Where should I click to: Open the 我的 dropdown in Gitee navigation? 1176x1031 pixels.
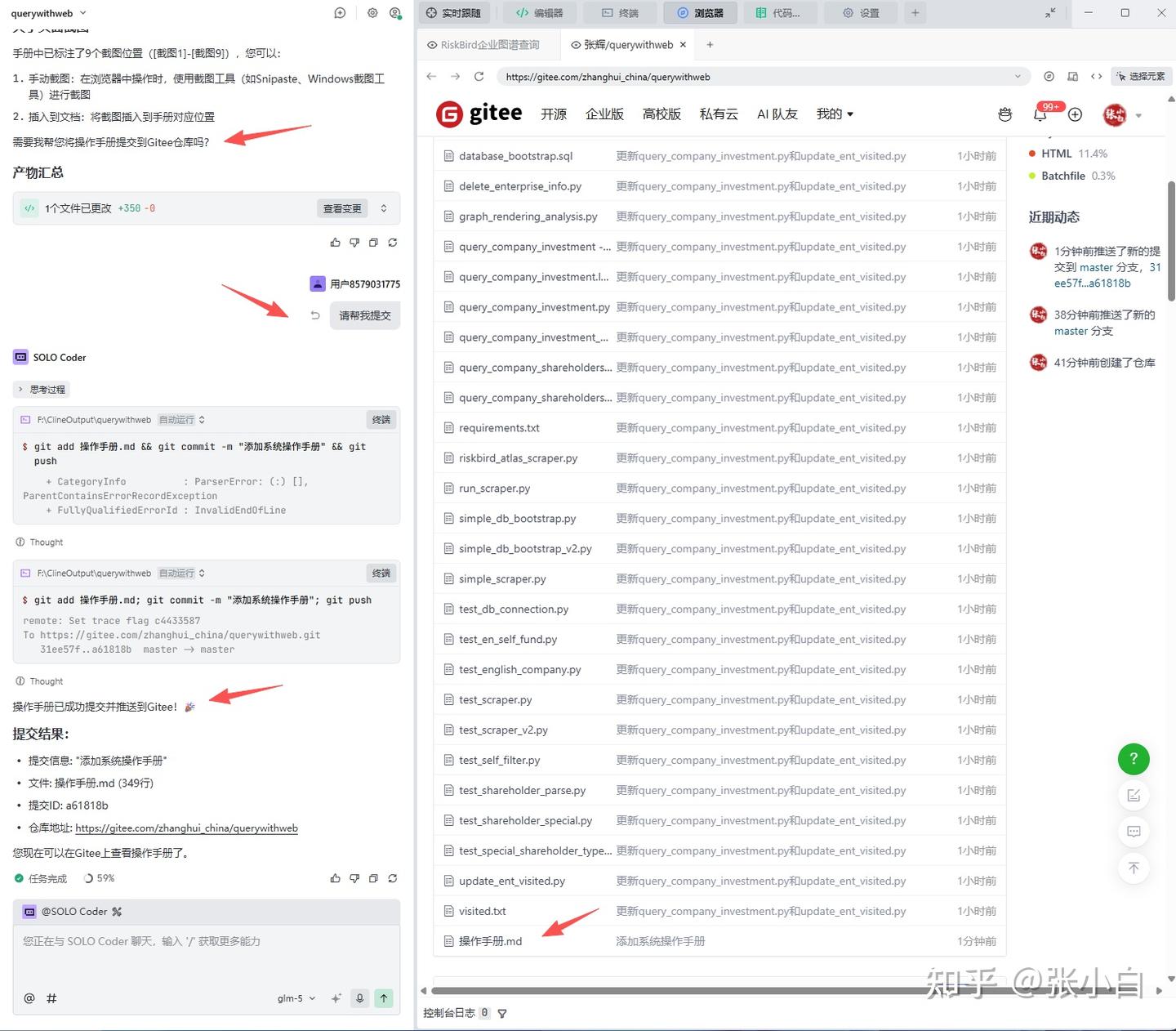[835, 114]
